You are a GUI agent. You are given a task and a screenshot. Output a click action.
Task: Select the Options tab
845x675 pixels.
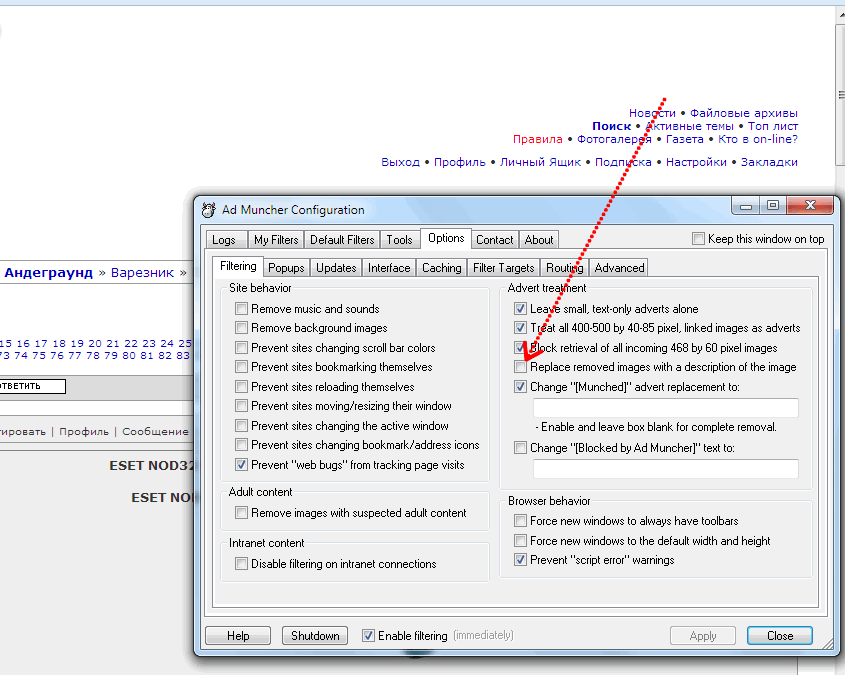pyautogui.click(x=446, y=238)
